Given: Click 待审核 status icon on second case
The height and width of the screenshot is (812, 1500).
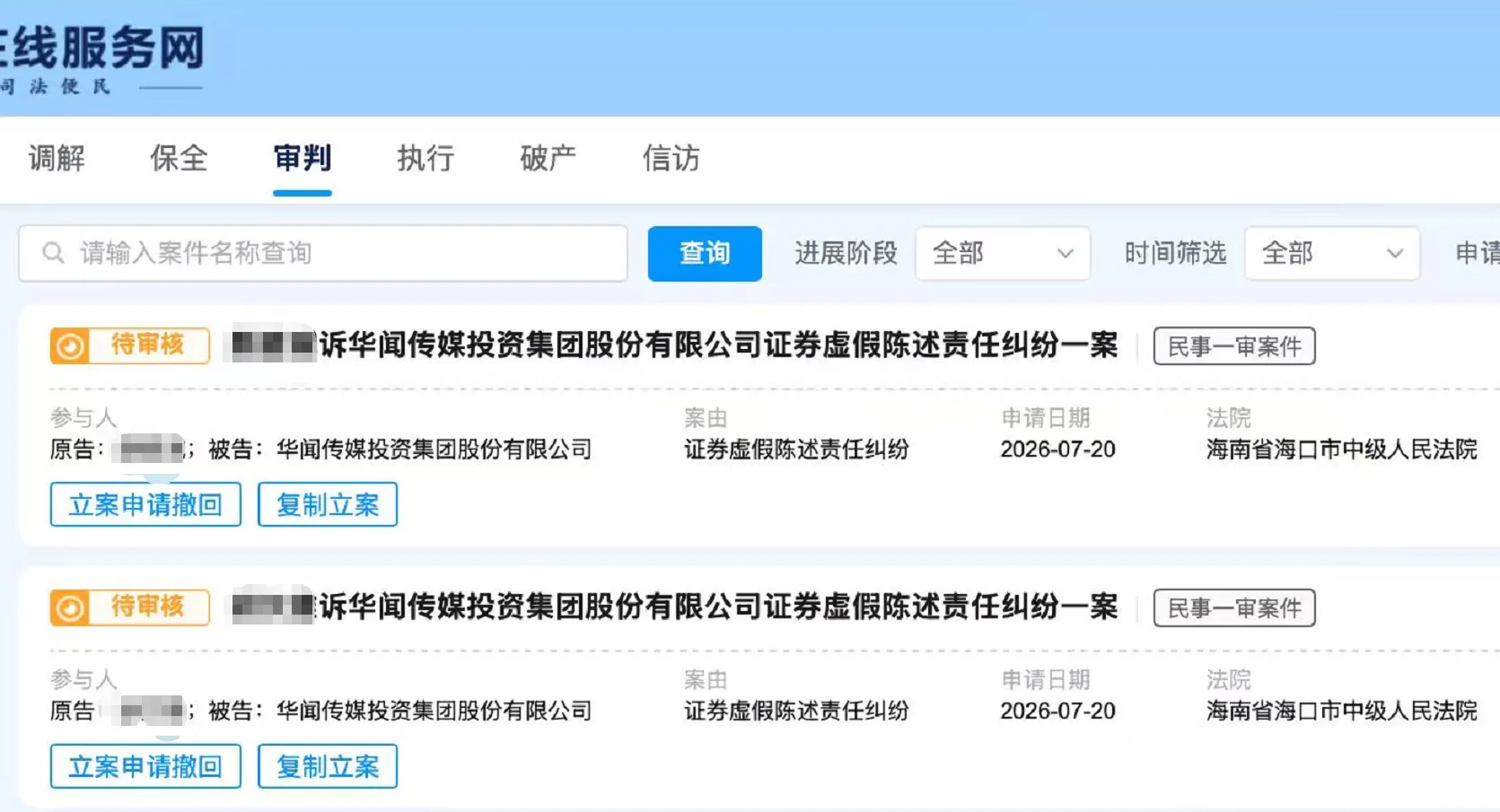Looking at the screenshot, I should pos(70,607).
